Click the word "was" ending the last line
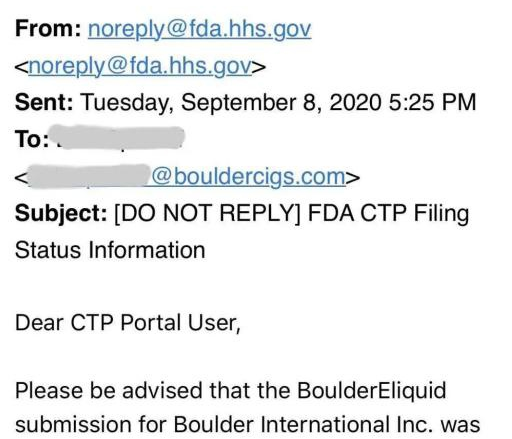Screen dimensions: 512x439 (x=460, y=426)
